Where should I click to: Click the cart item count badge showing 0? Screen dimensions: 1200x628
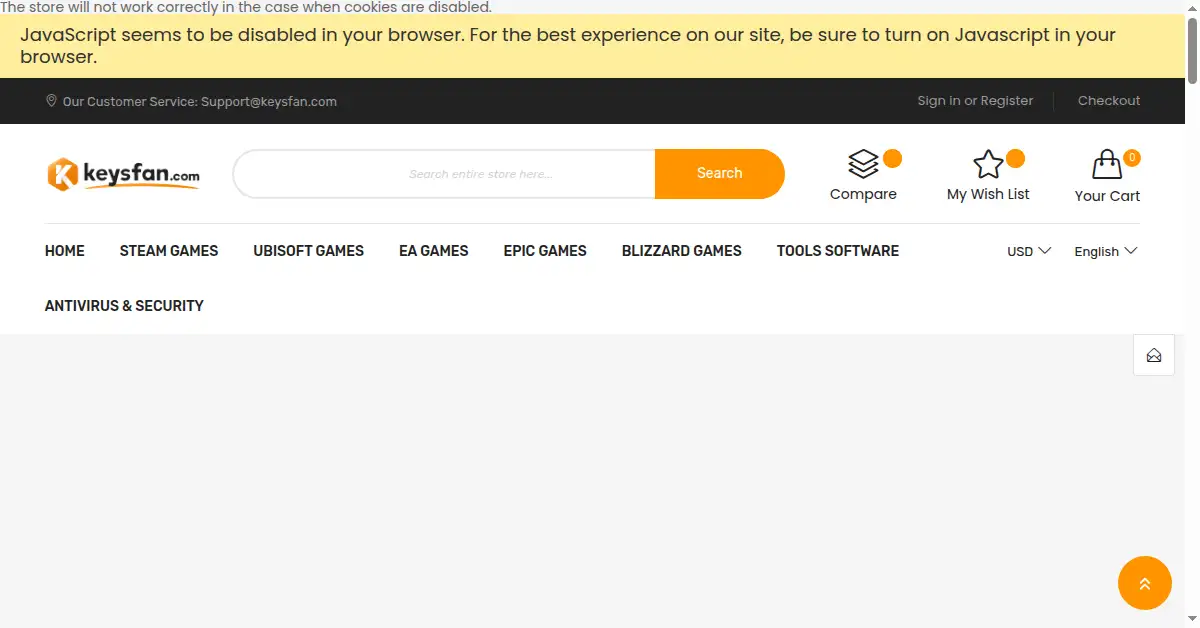point(1132,158)
